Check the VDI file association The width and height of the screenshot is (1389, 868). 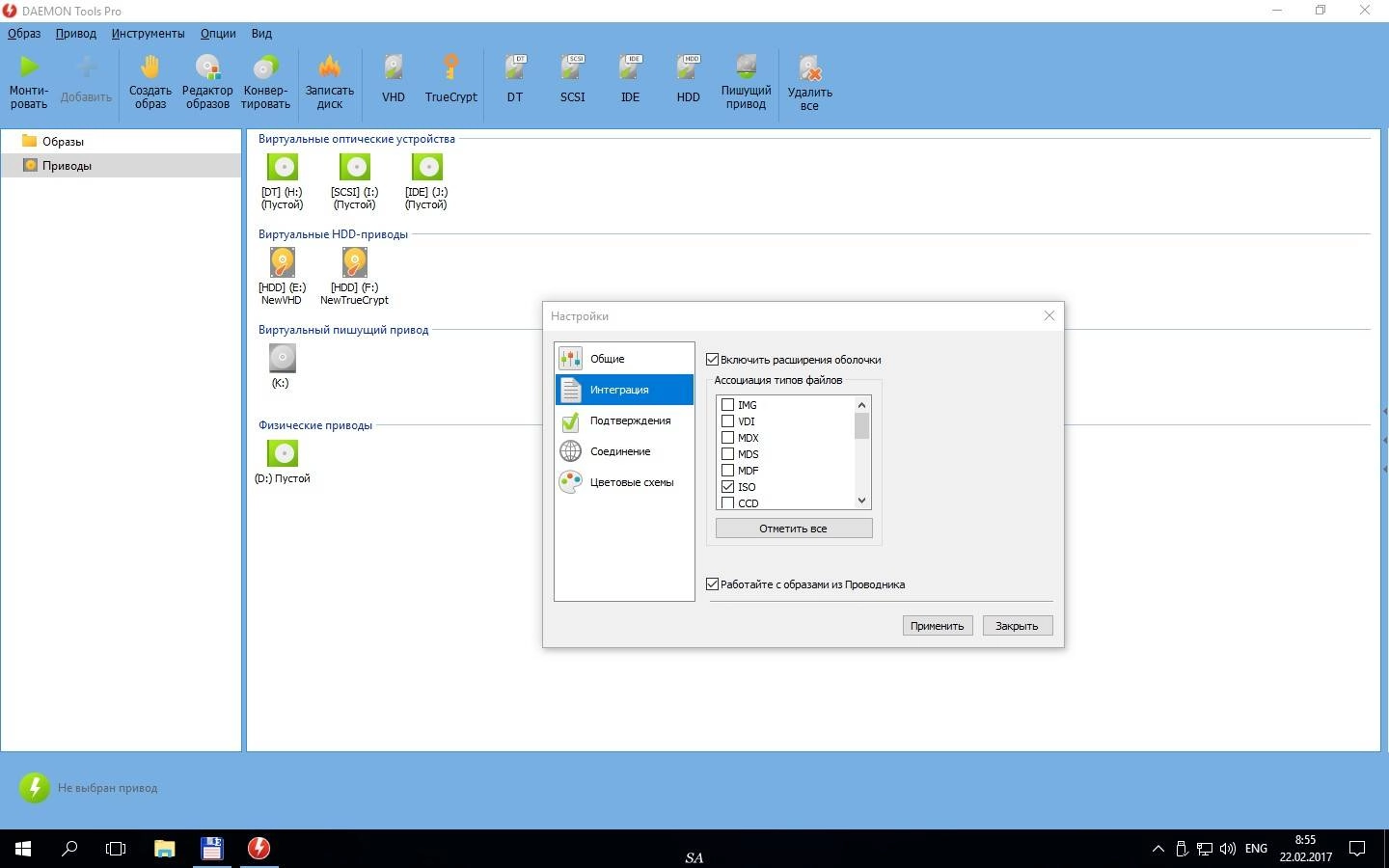(728, 421)
